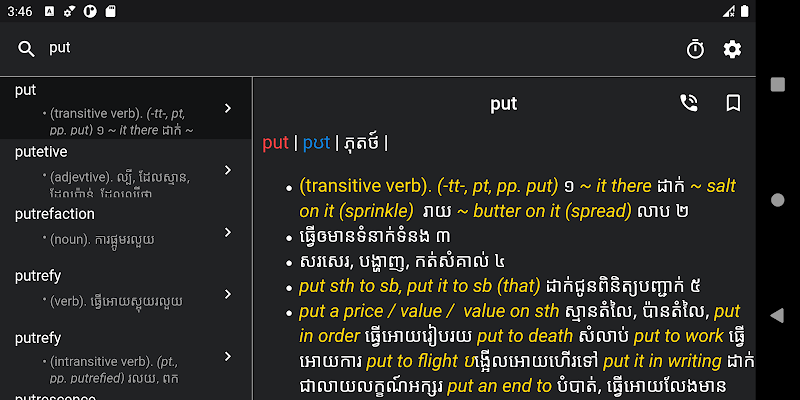
Task: Open the history timer icon
Action: click(695, 49)
